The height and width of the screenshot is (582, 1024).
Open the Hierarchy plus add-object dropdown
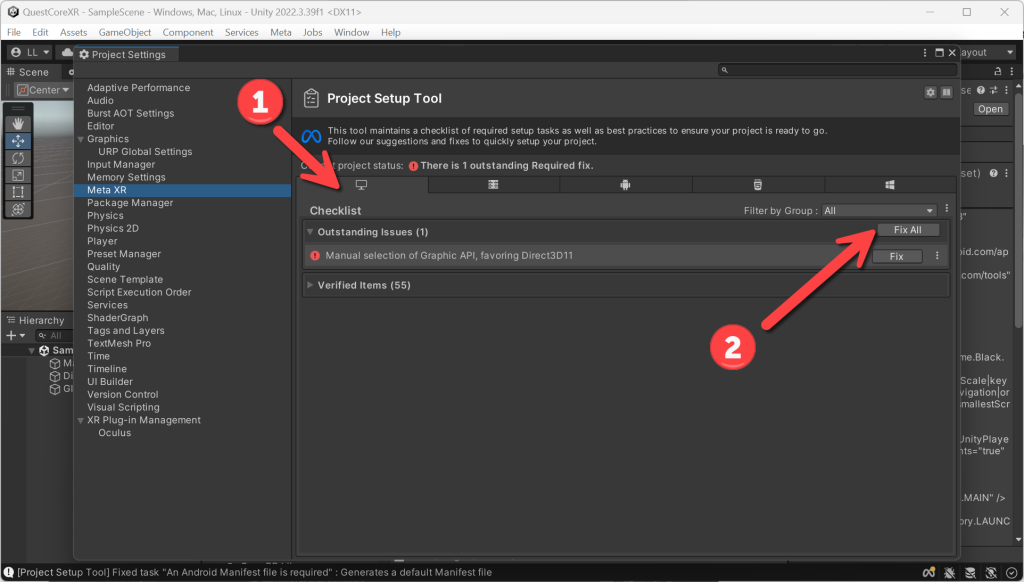pos(15,335)
